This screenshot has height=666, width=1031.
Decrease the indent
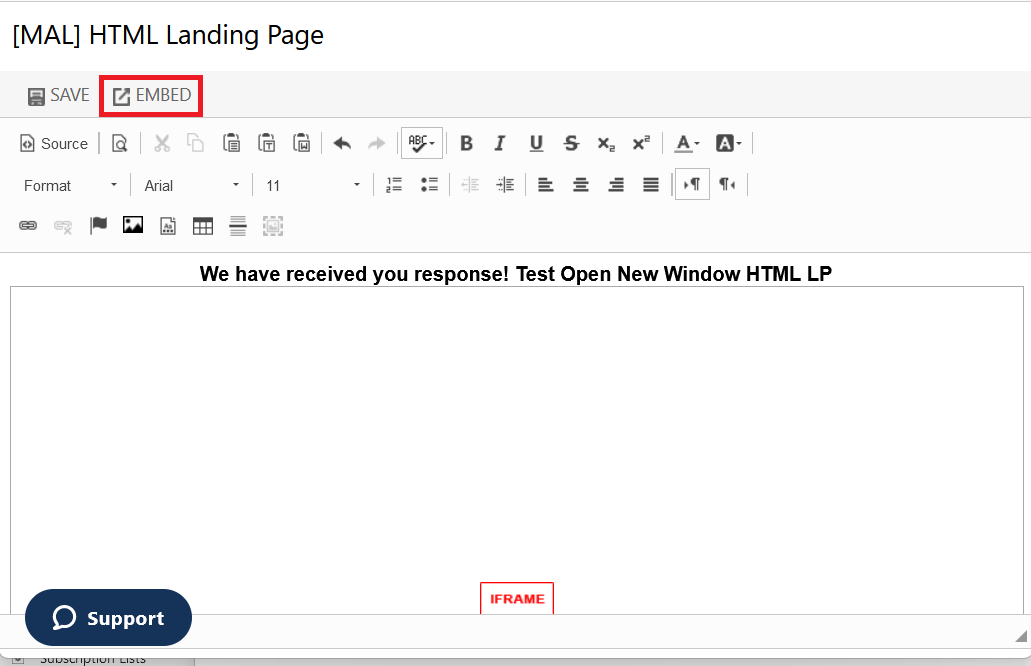470,185
